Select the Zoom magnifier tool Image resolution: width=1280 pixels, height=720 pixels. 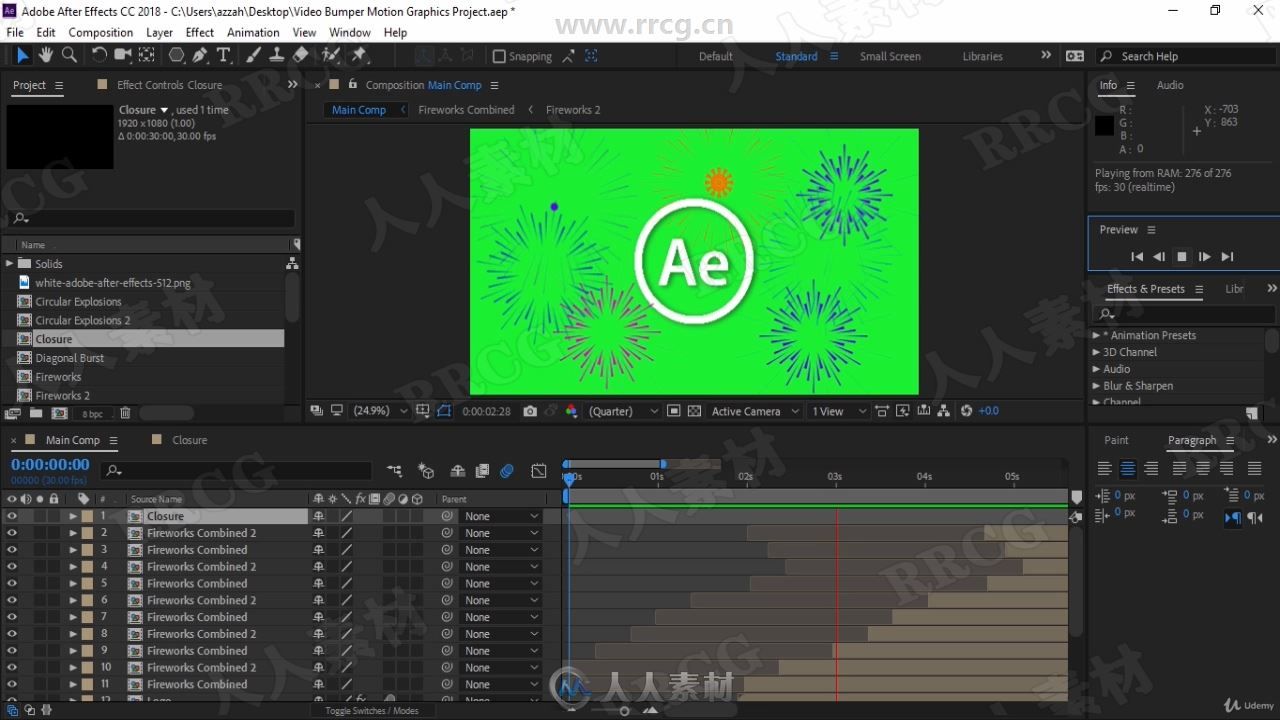pyautogui.click(x=69, y=55)
